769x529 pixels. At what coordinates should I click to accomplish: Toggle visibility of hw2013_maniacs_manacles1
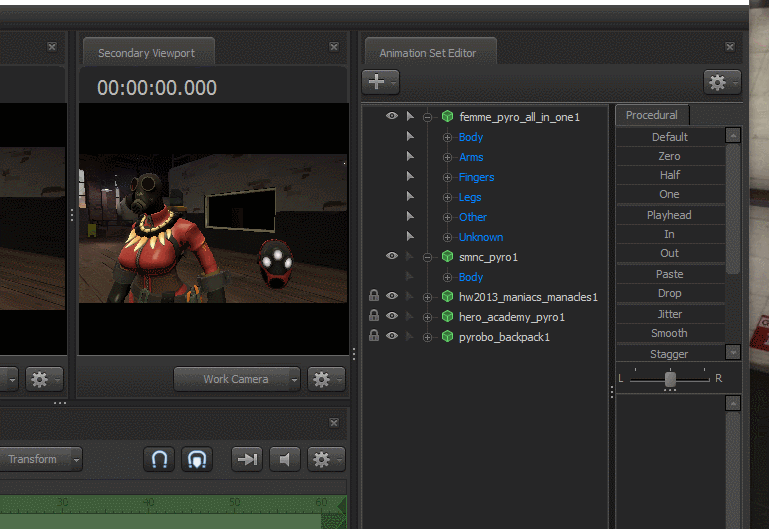391,296
